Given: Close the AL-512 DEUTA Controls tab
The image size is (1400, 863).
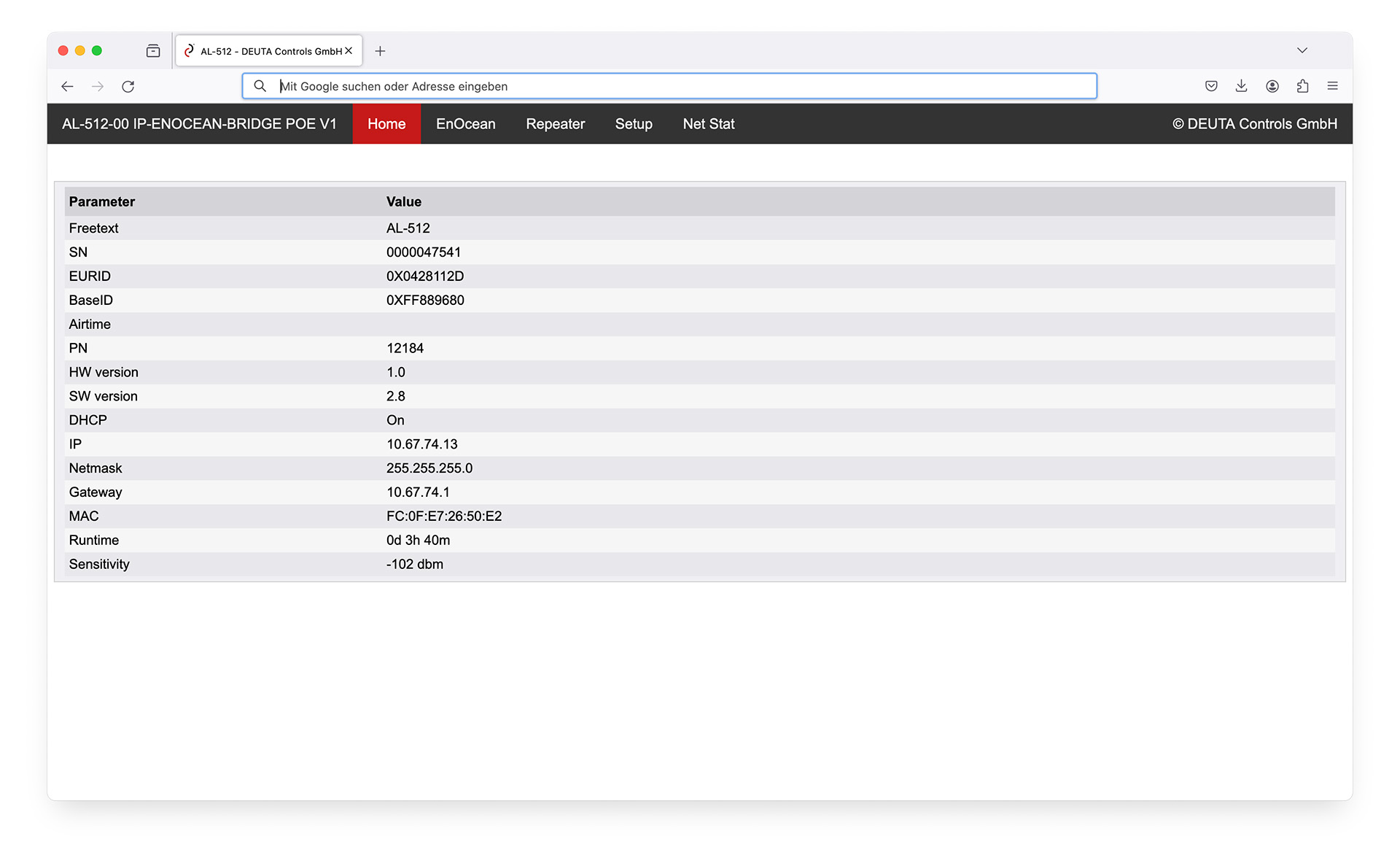Looking at the screenshot, I should tap(349, 51).
